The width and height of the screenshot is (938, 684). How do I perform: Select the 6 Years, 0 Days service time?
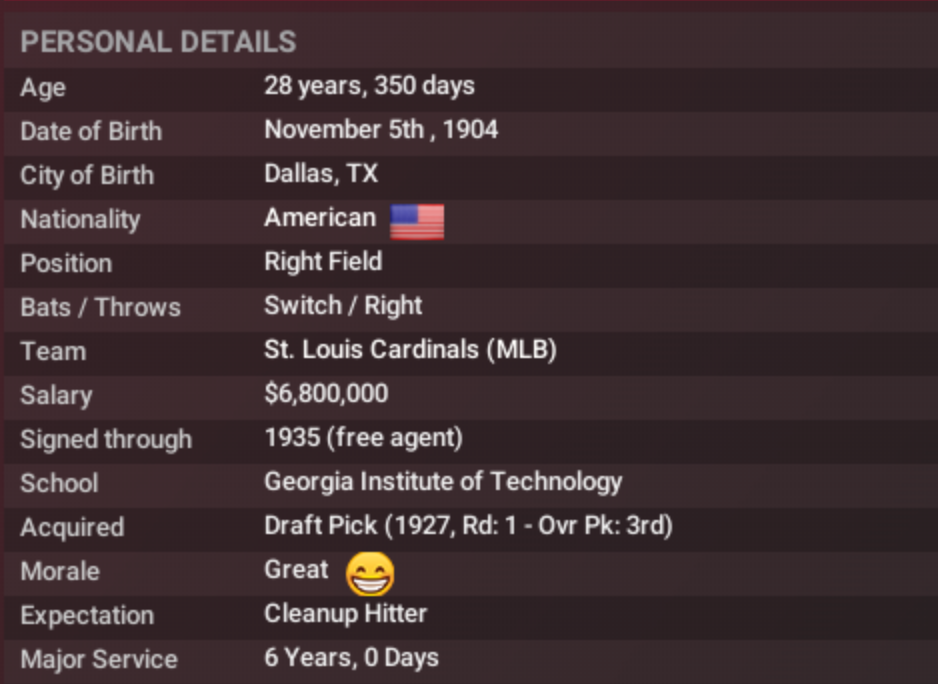(351, 658)
